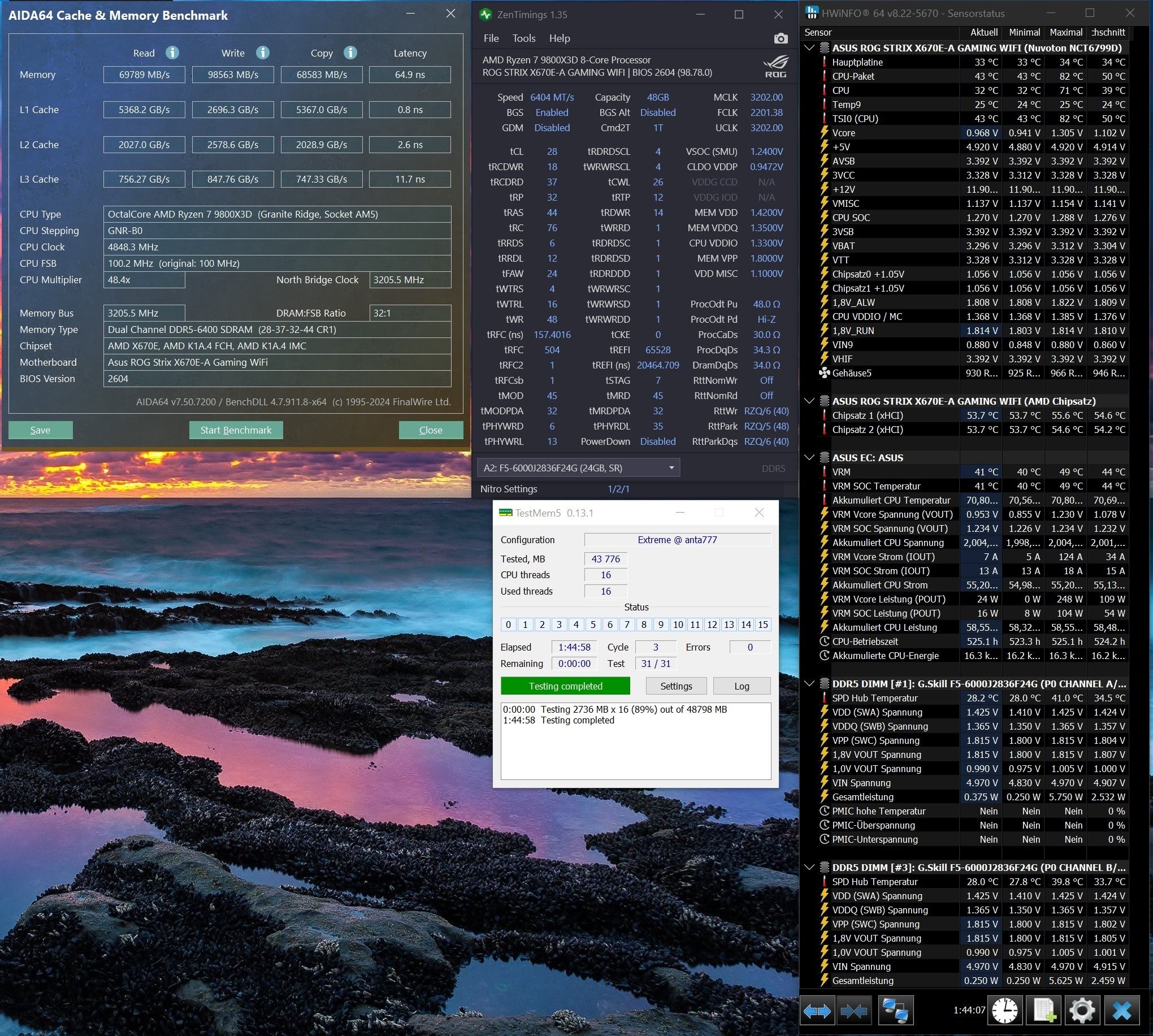Image resolution: width=1153 pixels, height=1036 pixels.
Task: Click TestMem5 thread status box 0
Action: [508, 625]
